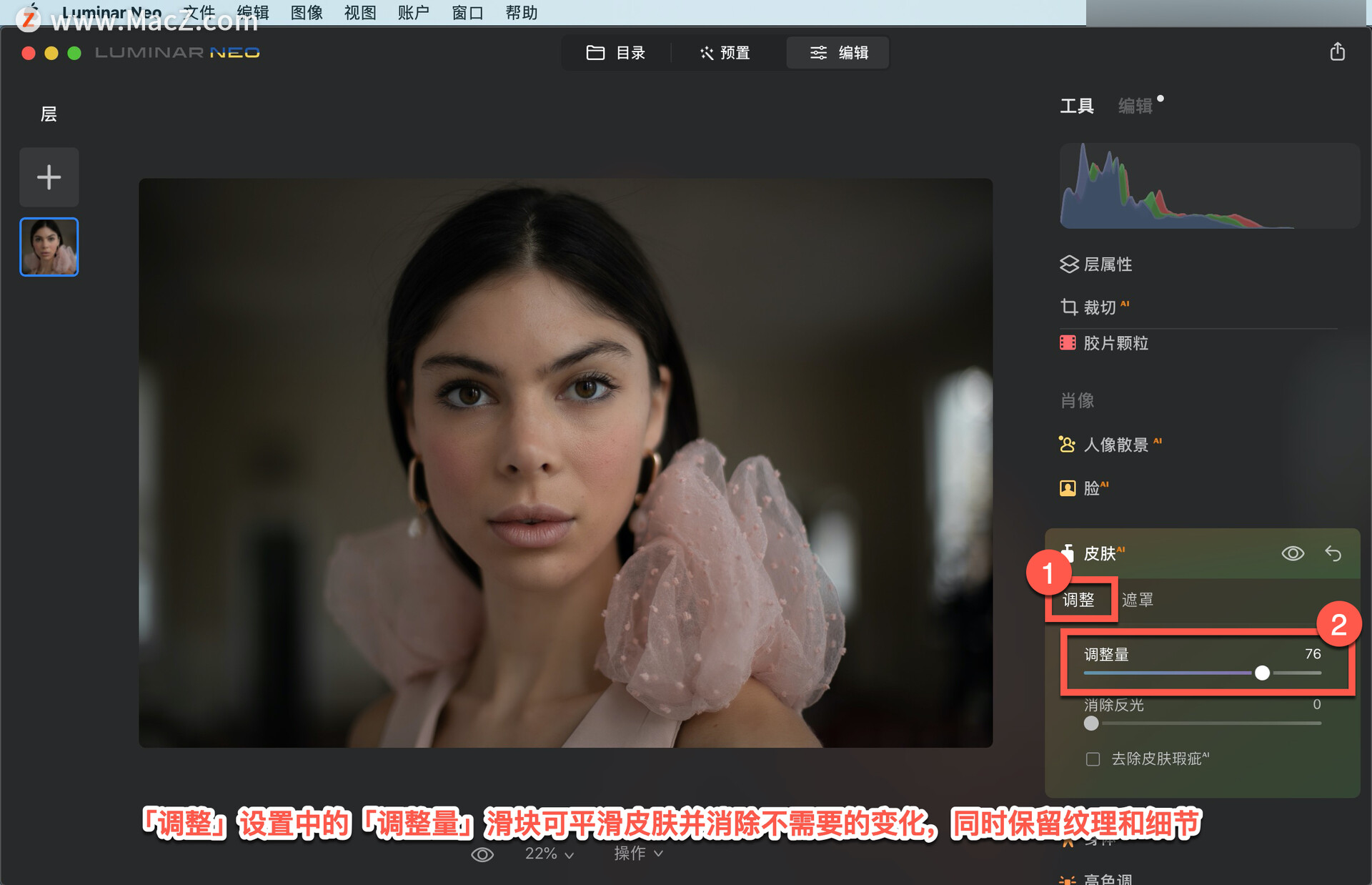Open the 高色调 high key tool
The width and height of the screenshot is (1372, 885).
coord(1097,879)
